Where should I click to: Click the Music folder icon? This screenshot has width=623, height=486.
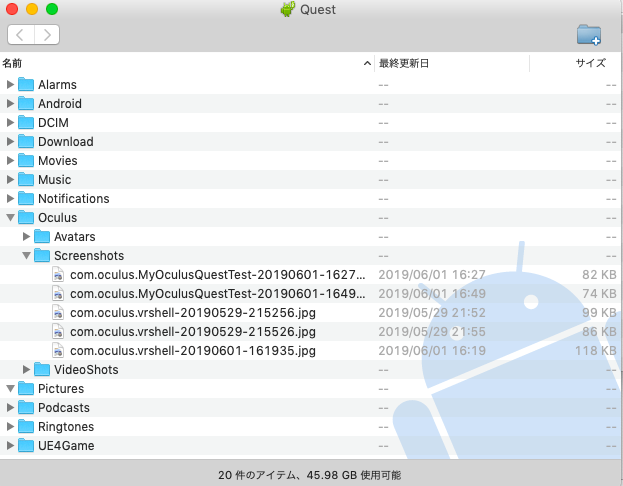point(26,180)
